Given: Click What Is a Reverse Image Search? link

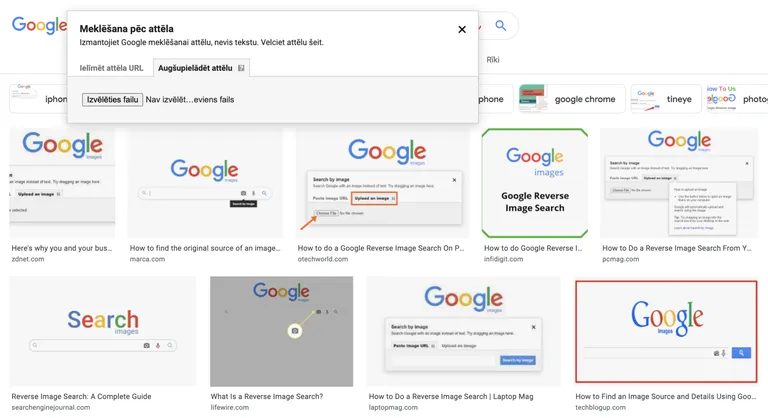Looking at the screenshot, I should coord(267,396).
